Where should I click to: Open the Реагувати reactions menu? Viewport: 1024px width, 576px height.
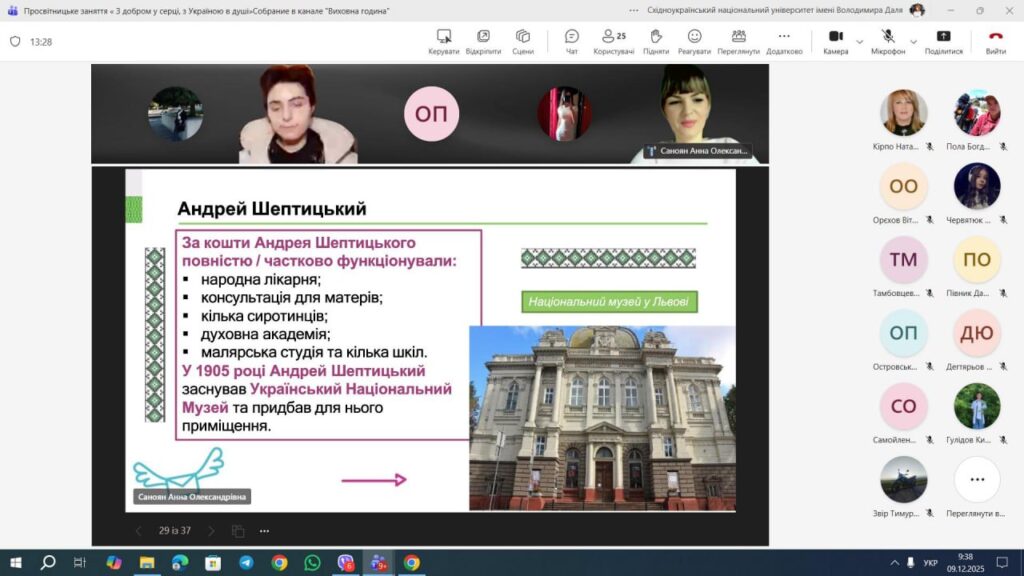(694, 41)
